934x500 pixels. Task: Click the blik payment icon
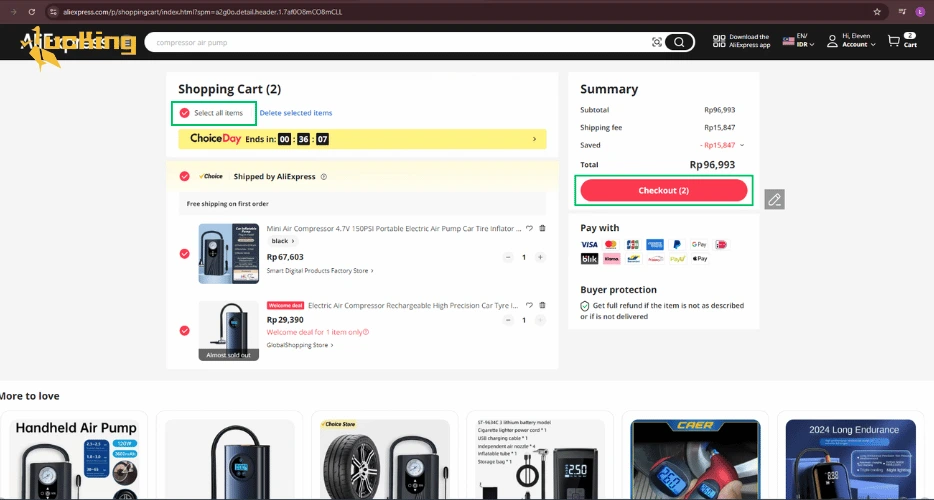point(589,259)
